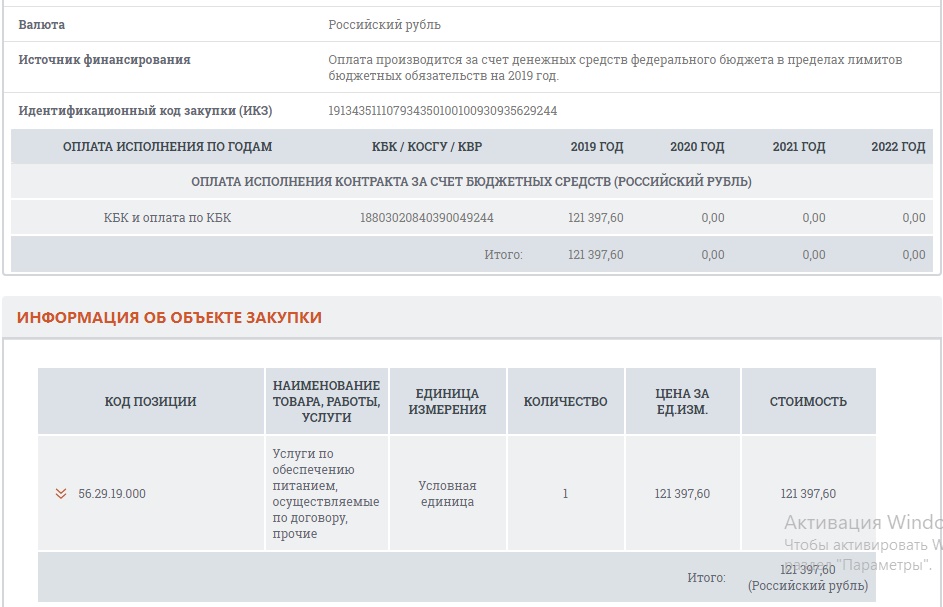Select unit price 121 397,60 under ЦЕНА ЗА ЕД.ИЗМ.
This screenshot has width=943, height=607.
(x=682, y=493)
